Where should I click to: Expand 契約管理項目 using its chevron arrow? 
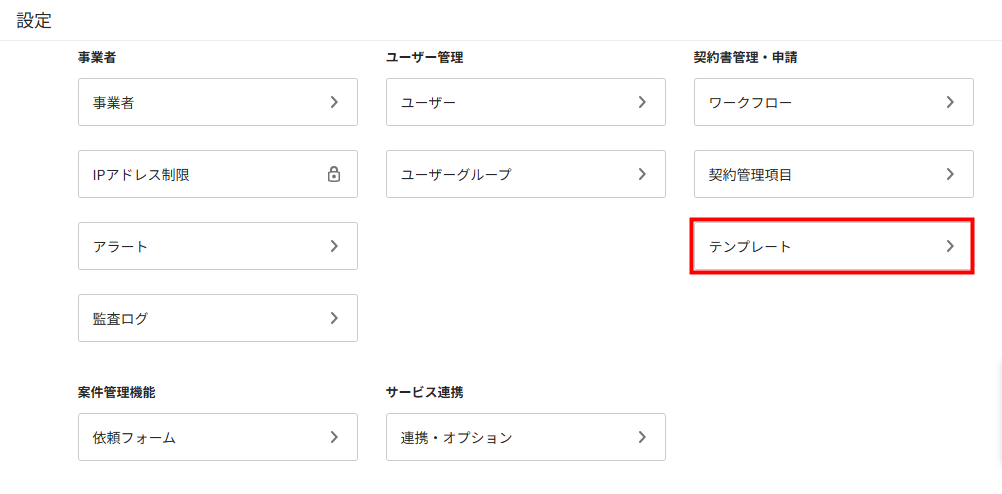tap(950, 174)
